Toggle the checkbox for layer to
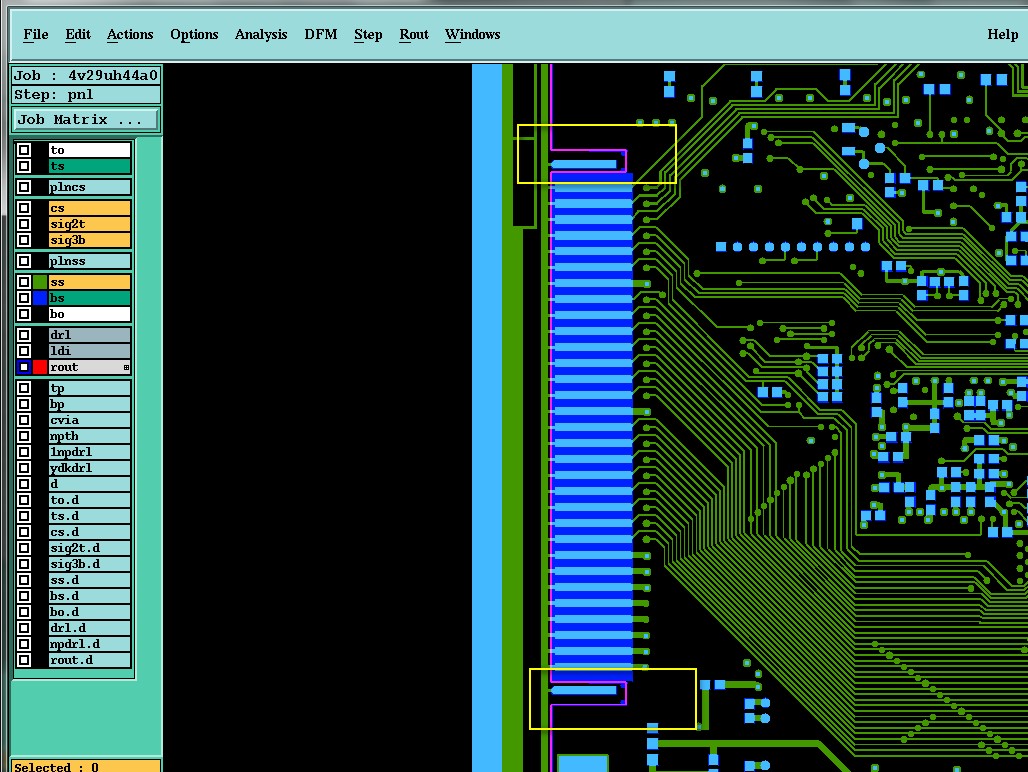The height and width of the screenshot is (772, 1028). 24,150
